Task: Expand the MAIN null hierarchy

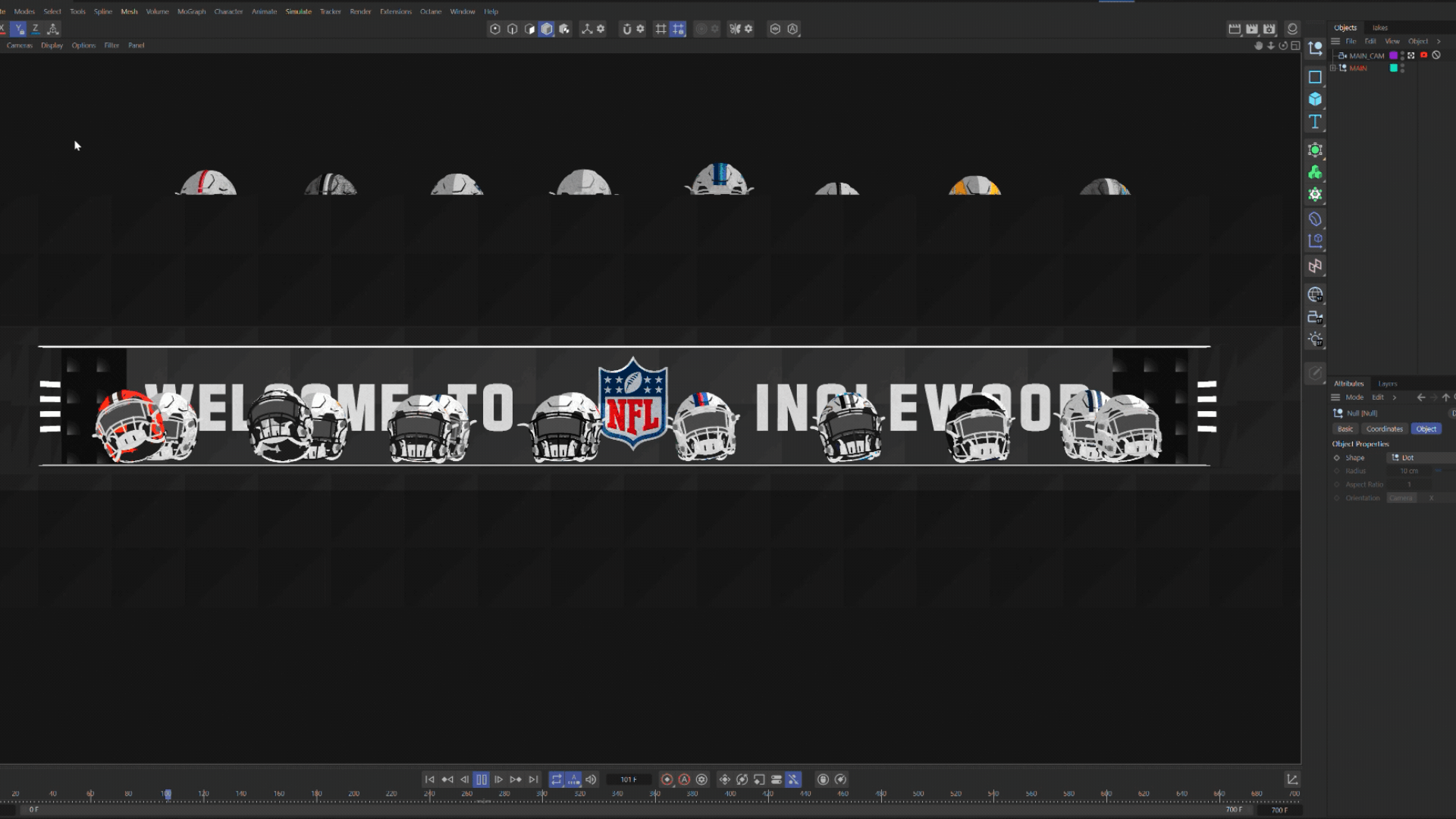Action: tap(1333, 68)
